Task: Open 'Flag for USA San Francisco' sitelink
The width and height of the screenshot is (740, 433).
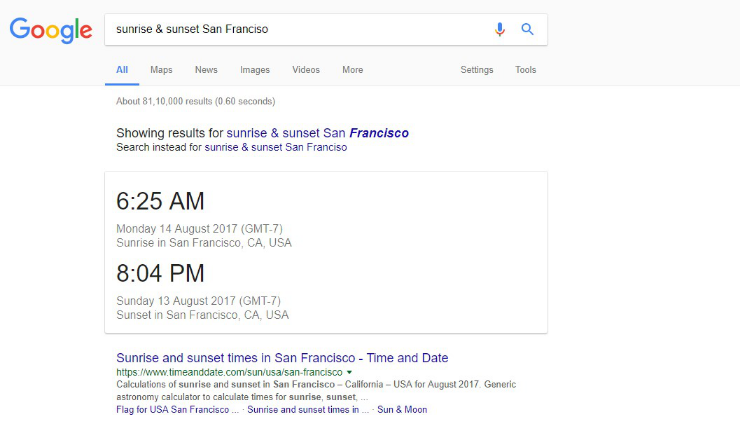Action: pos(177,410)
